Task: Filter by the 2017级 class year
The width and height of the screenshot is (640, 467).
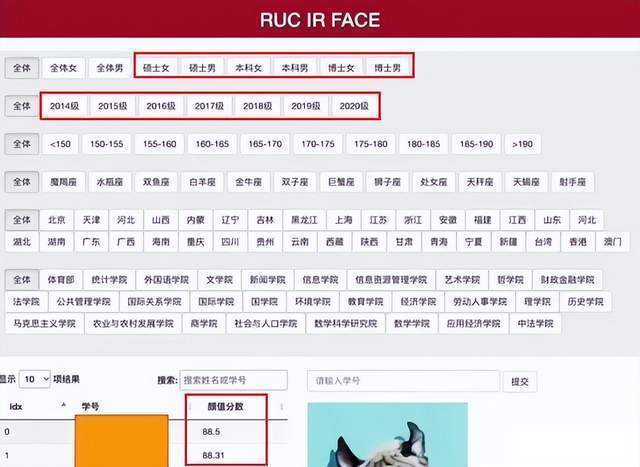Action: (x=209, y=106)
